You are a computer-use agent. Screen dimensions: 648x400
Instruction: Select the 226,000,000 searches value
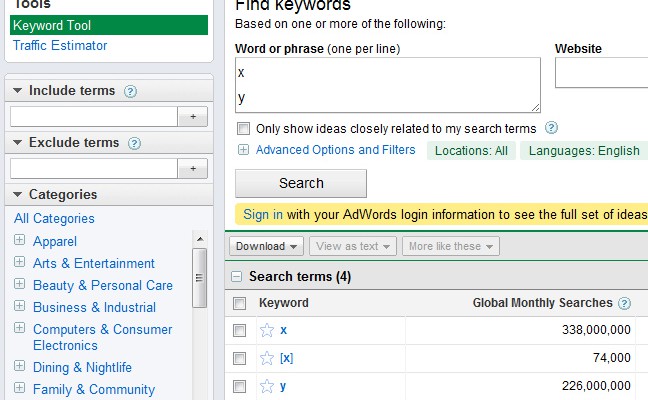pyautogui.click(x=596, y=386)
